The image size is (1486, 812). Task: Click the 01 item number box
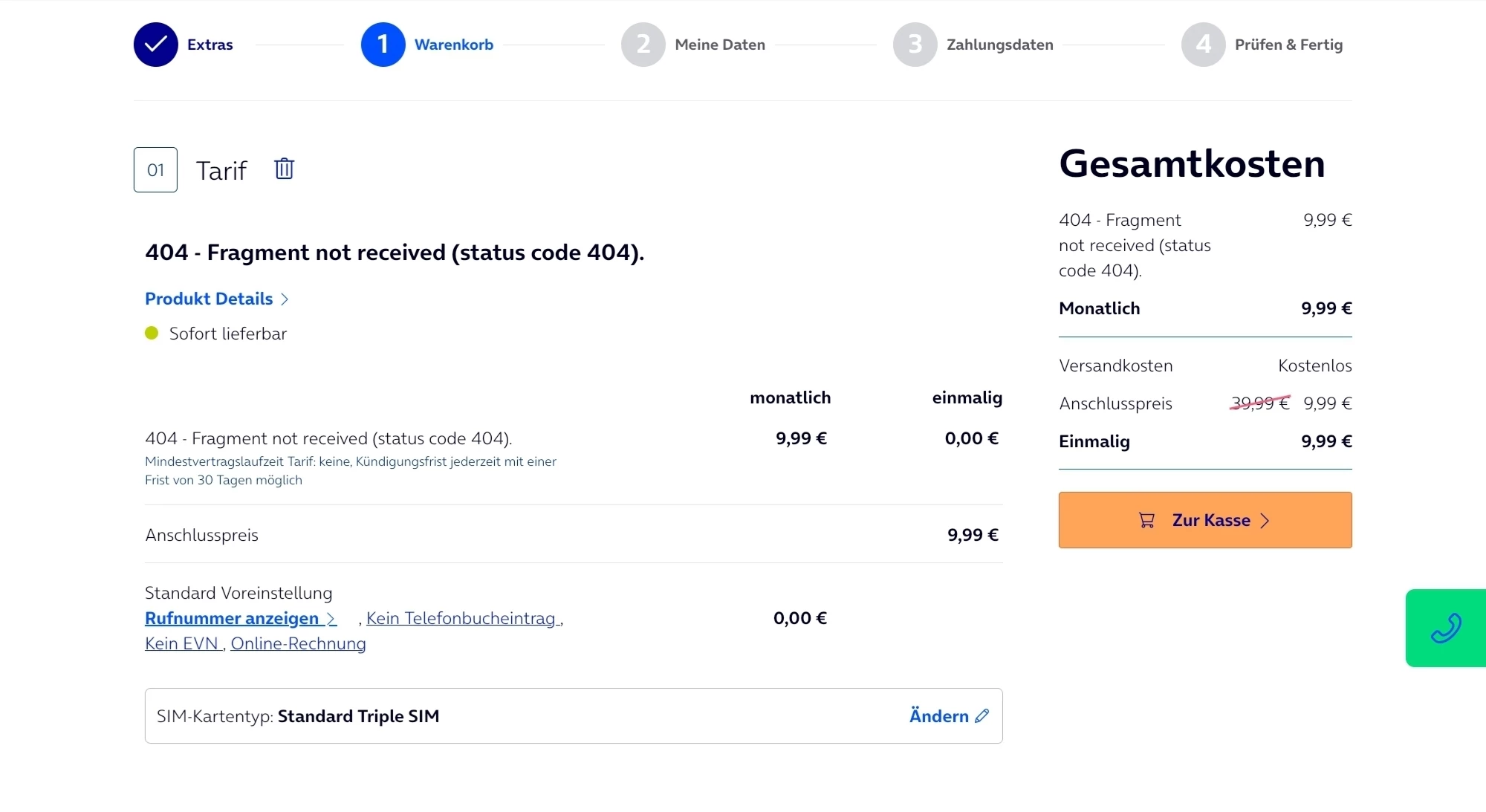pyautogui.click(x=155, y=169)
